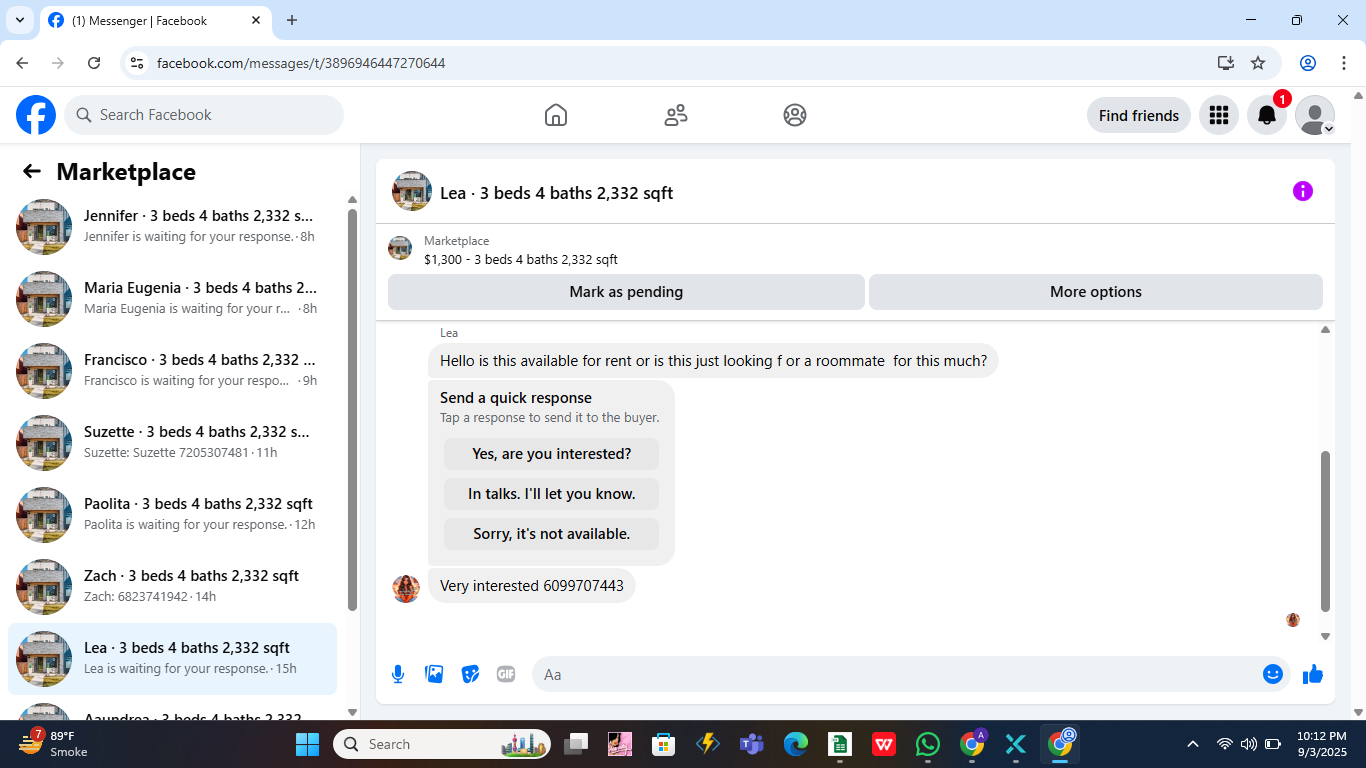1366x768 pixels.
Task: Send quick reply "Yes, are you interested?"
Action: tap(551, 454)
